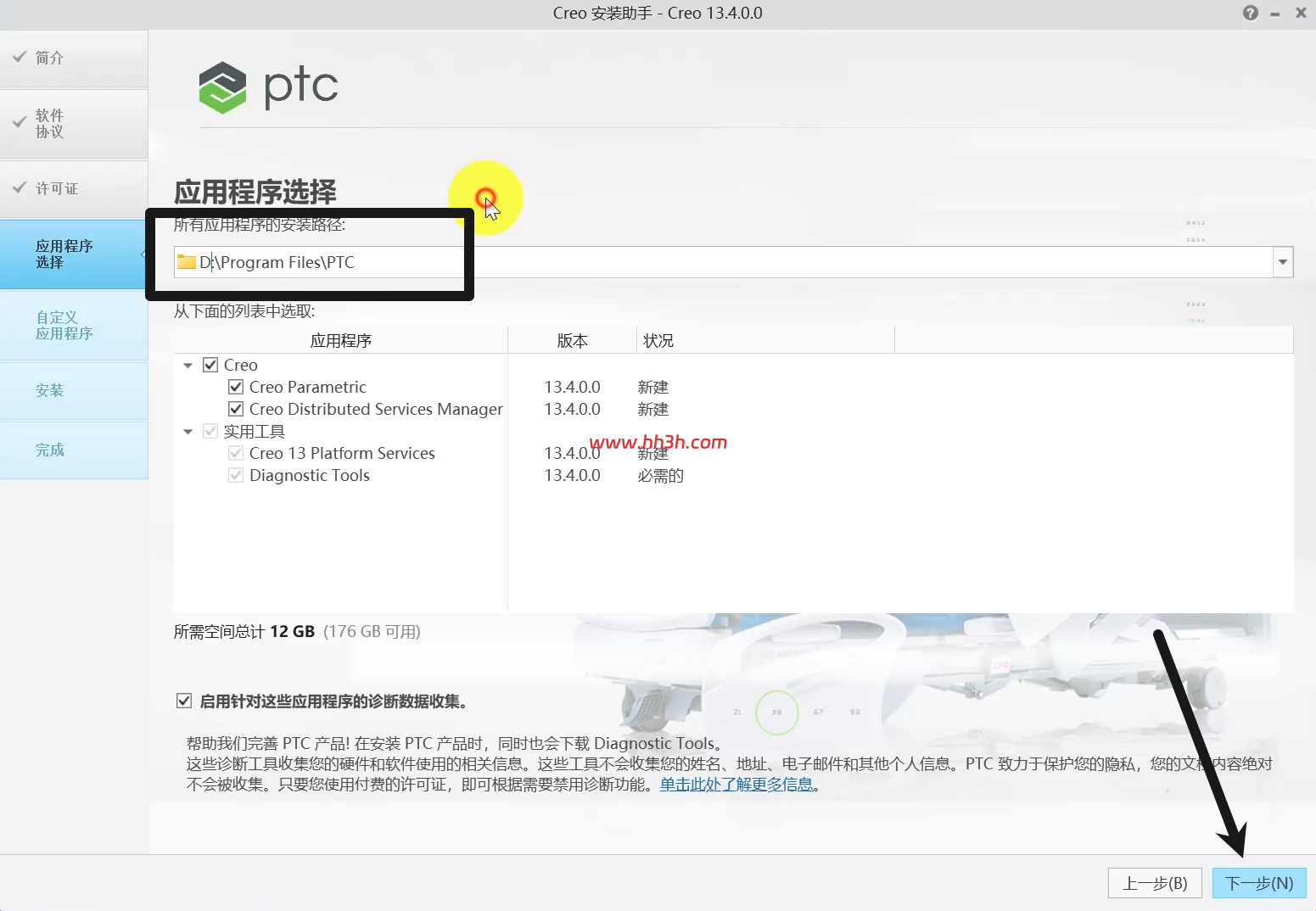Click the 所需空间总计 12 GB text
This screenshot has height=911, width=1316.
[244, 631]
